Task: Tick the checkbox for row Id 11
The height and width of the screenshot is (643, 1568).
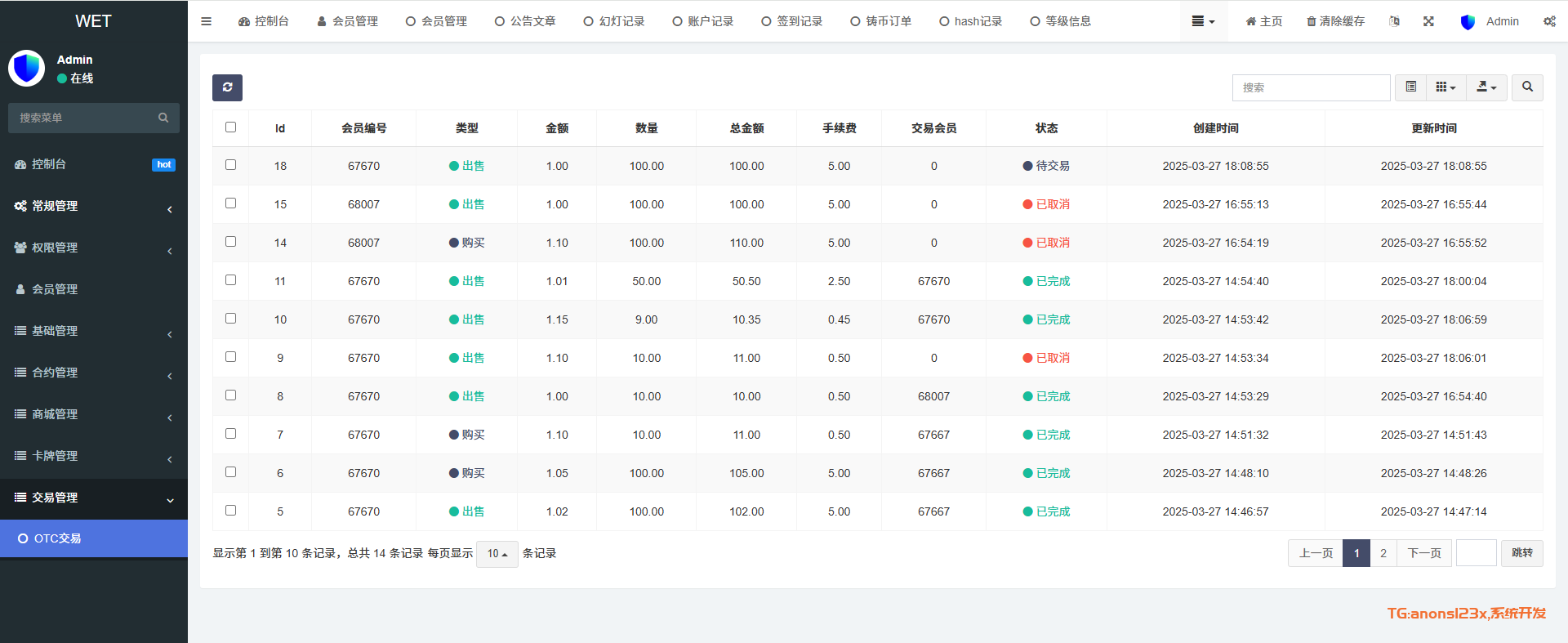Action: pos(230,280)
